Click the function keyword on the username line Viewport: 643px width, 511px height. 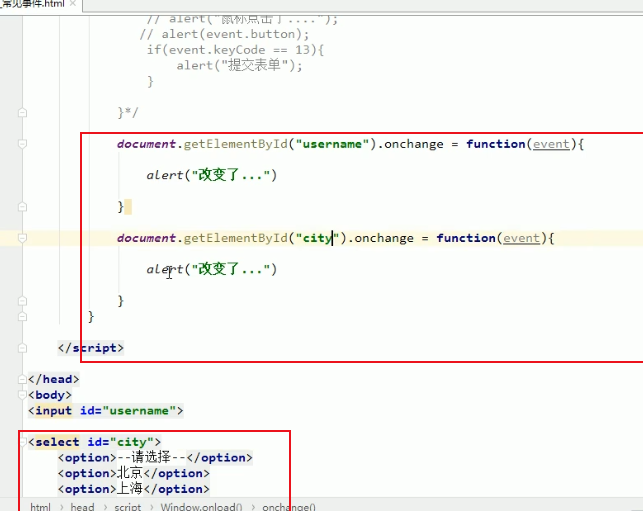click(x=496, y=144)
